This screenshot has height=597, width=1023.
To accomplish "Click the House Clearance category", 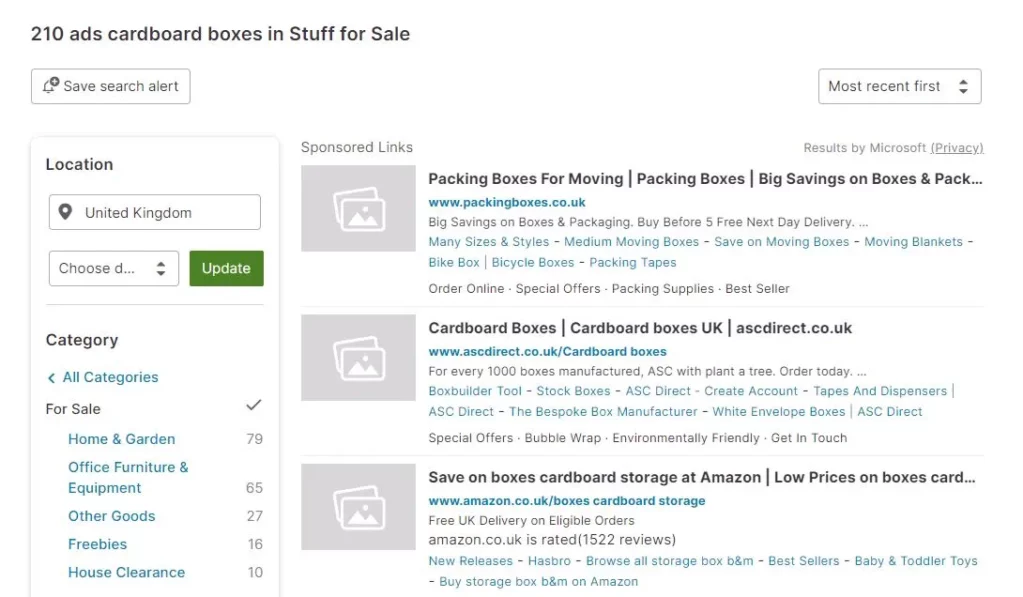I will [126, 572].
